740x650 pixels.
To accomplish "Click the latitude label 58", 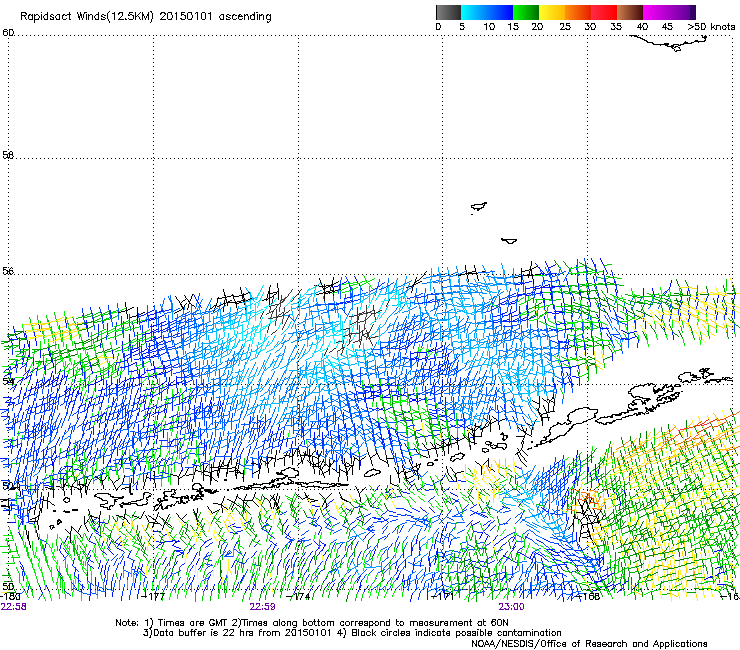I will point(8,155).
